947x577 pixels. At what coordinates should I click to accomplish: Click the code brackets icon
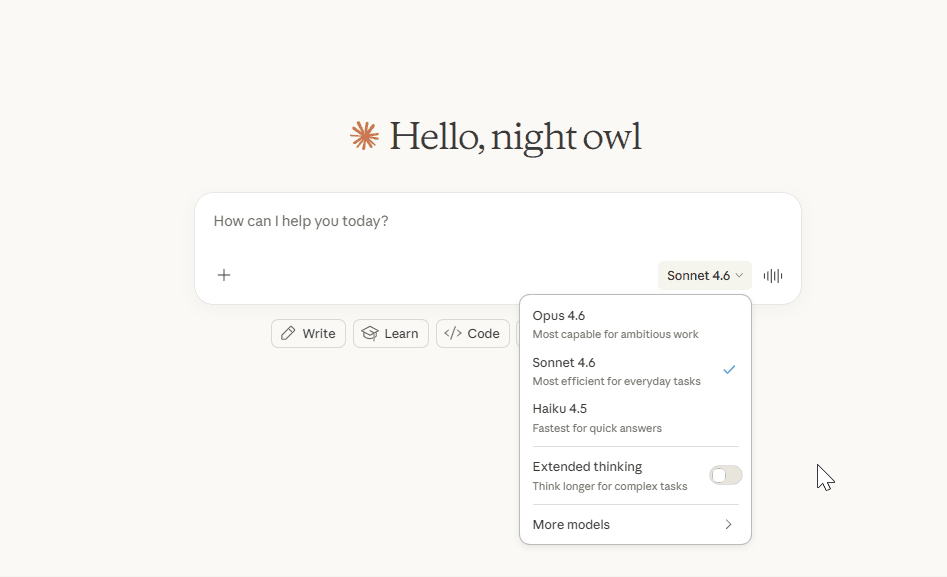453,334
